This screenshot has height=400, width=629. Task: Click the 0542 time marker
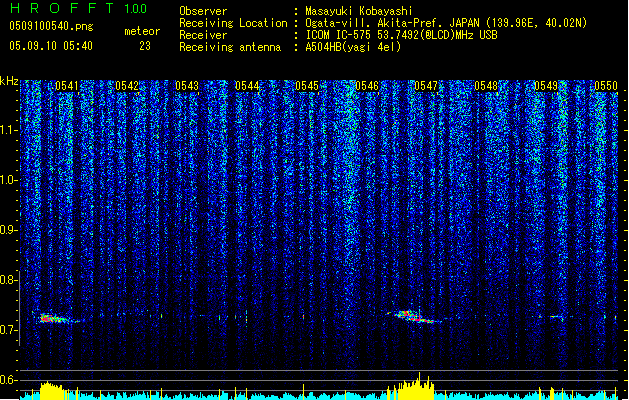pyautogui.click(x=127, y=86)
